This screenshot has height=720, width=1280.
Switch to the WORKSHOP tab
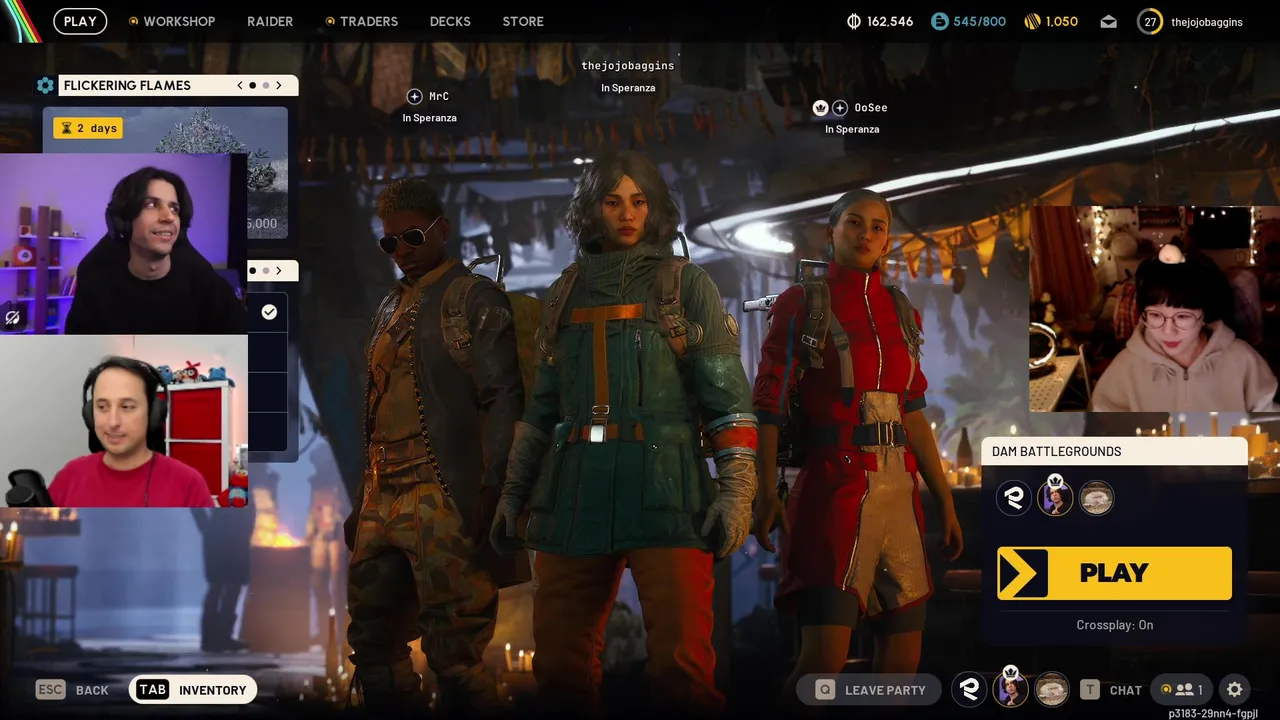pyautogui.click(x=179, y=21)
